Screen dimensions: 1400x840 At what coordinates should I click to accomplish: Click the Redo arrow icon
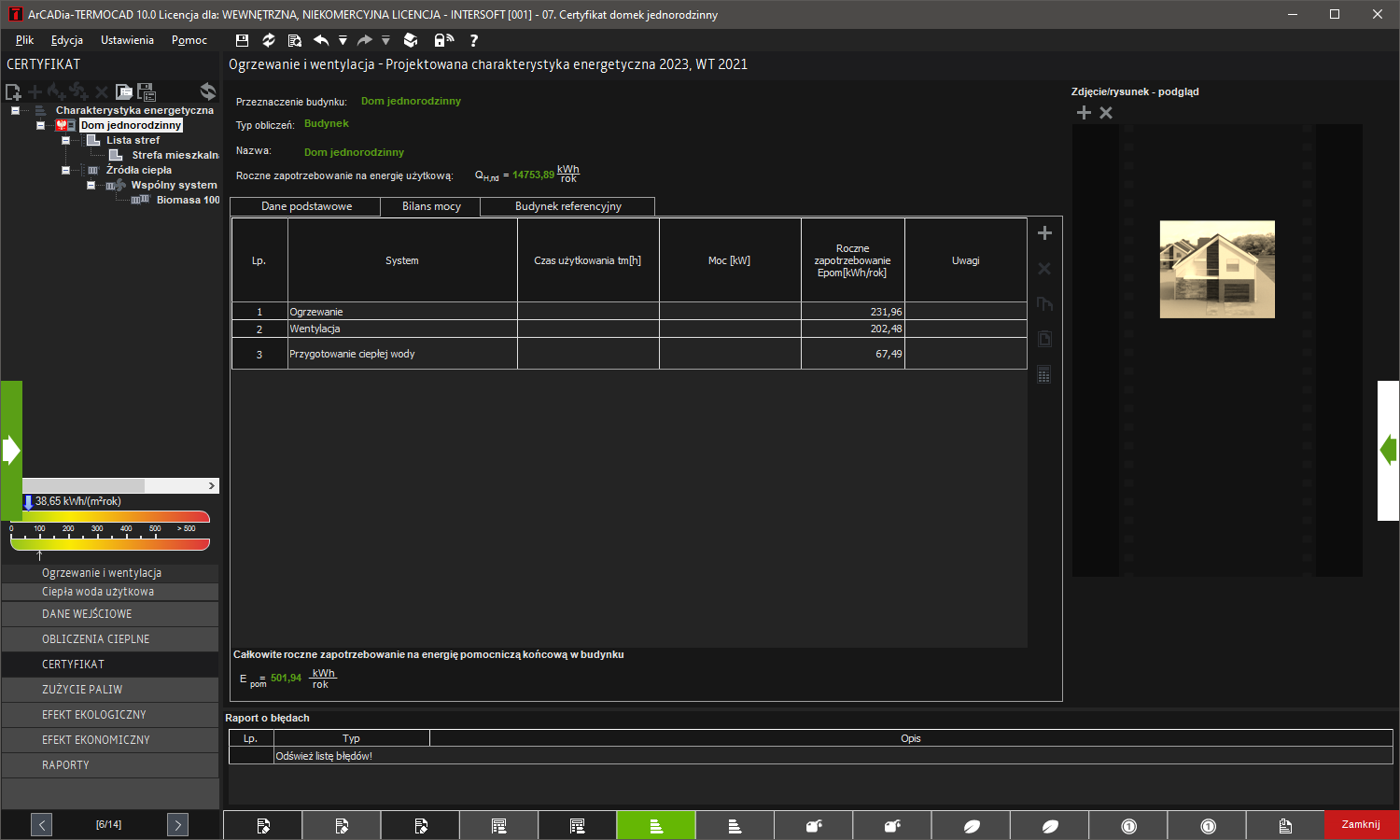[365, 40]
